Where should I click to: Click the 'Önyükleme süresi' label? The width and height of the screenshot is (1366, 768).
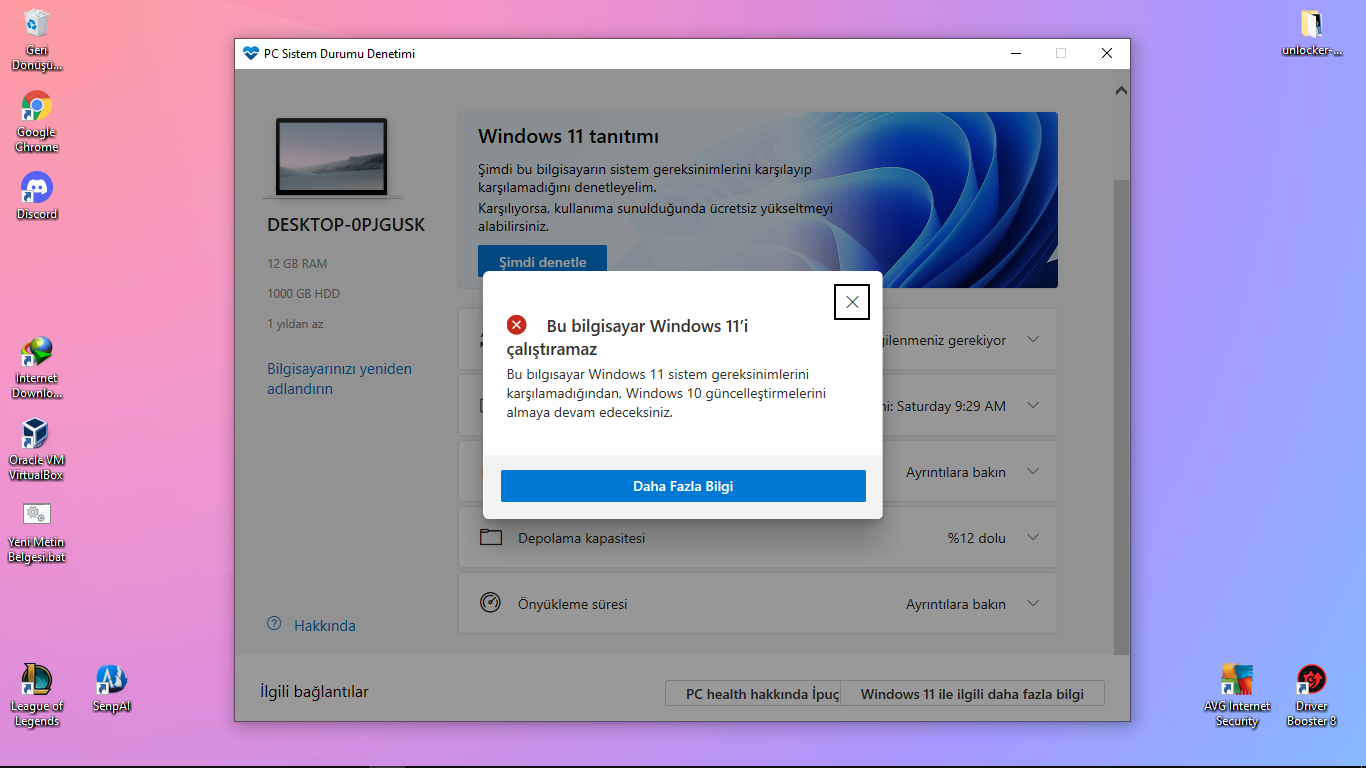(573, 604)
